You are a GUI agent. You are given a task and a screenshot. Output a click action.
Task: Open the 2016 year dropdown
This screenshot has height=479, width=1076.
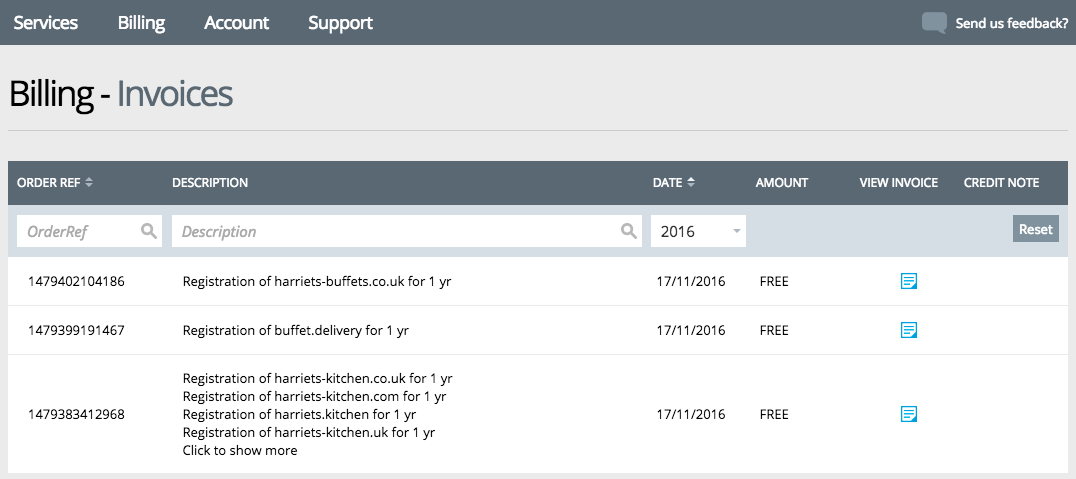(698, 231)
